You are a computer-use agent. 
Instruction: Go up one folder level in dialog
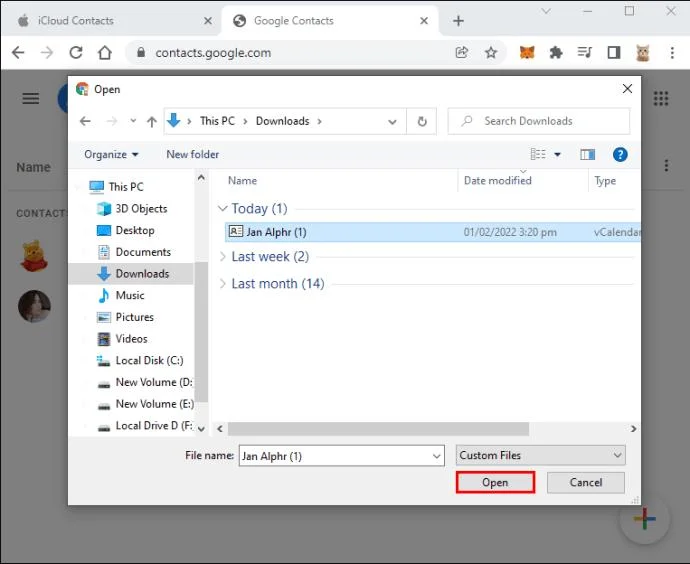coord(152,121)
